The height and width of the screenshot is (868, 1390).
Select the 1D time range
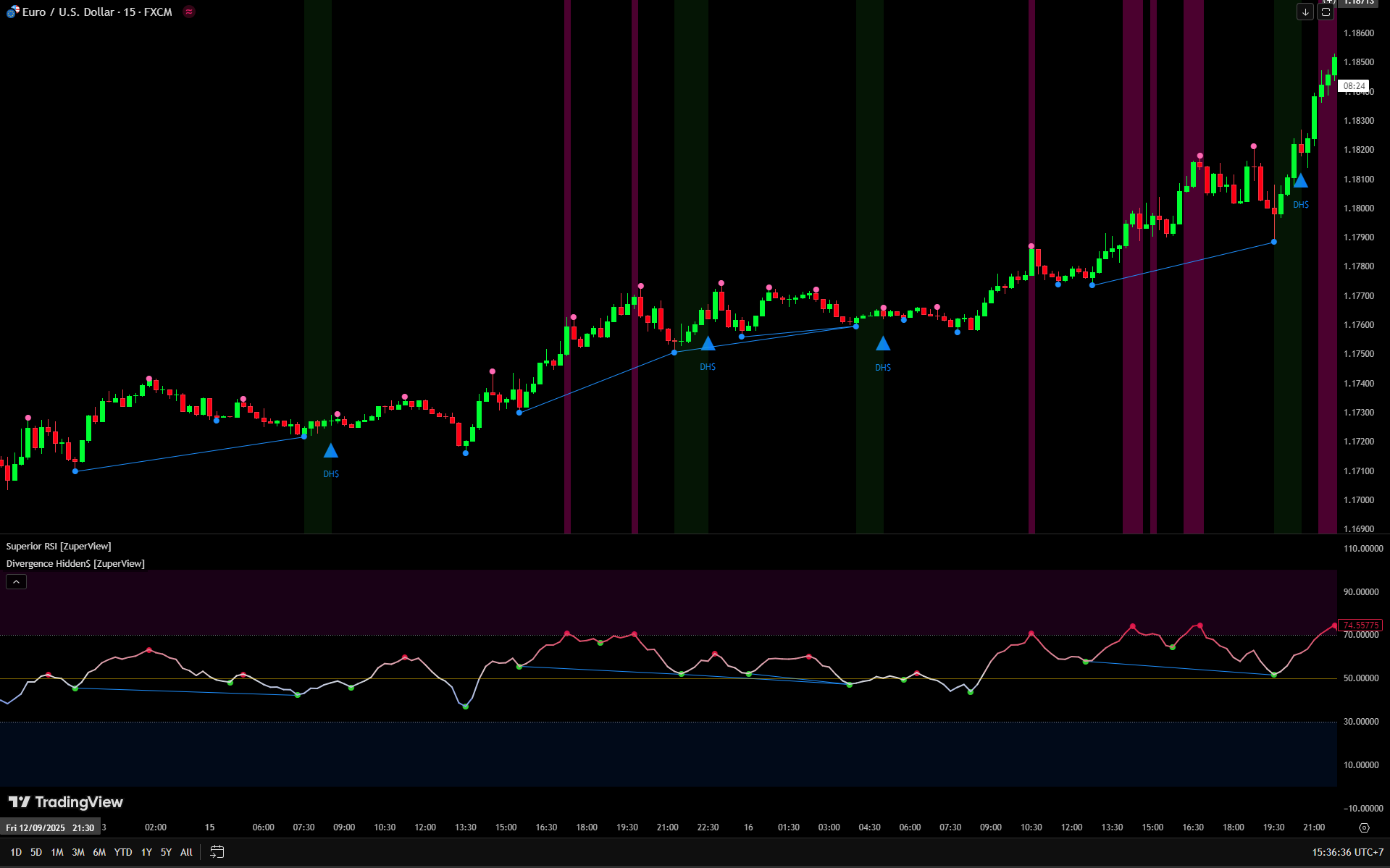16,852
